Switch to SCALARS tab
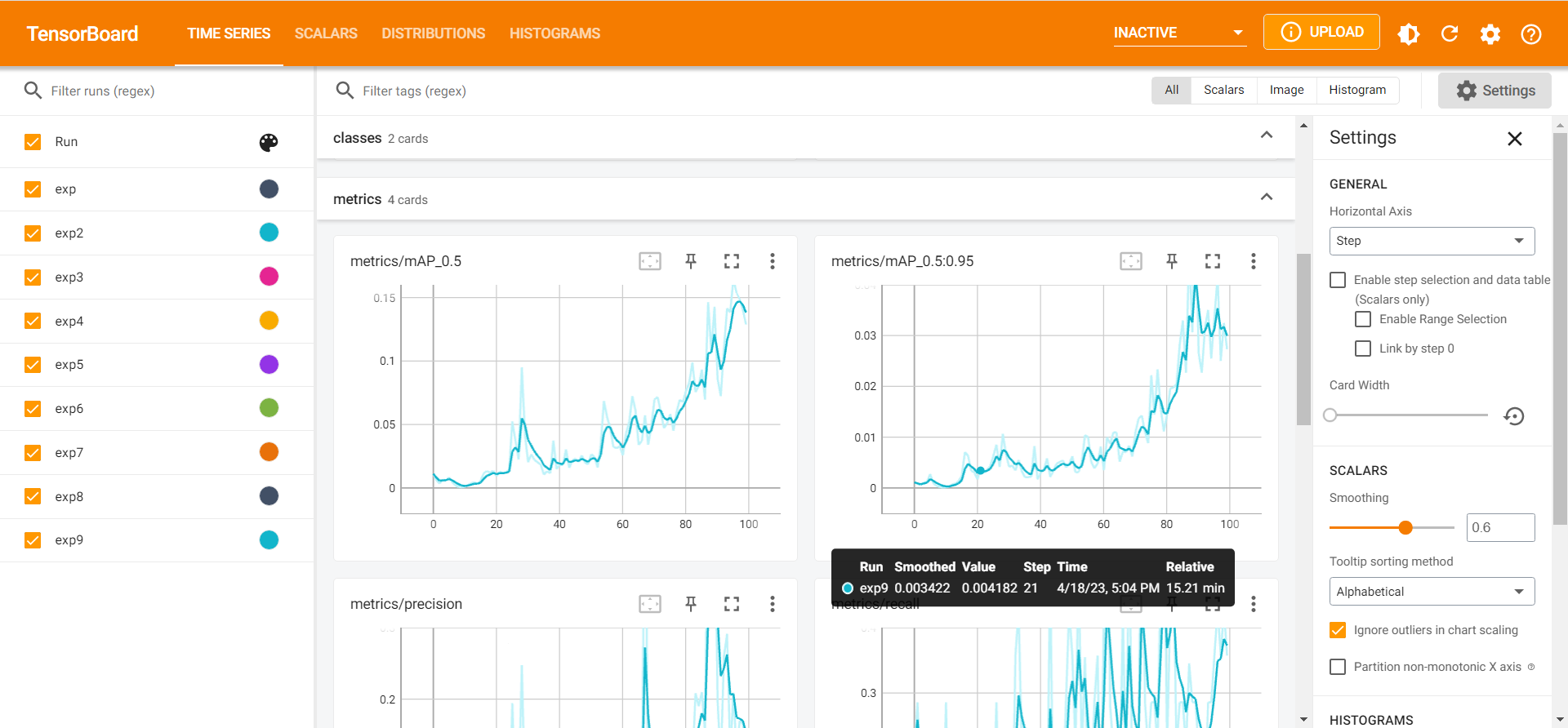Viewport: 1568px width, 728px height. [x=326, y=33]
